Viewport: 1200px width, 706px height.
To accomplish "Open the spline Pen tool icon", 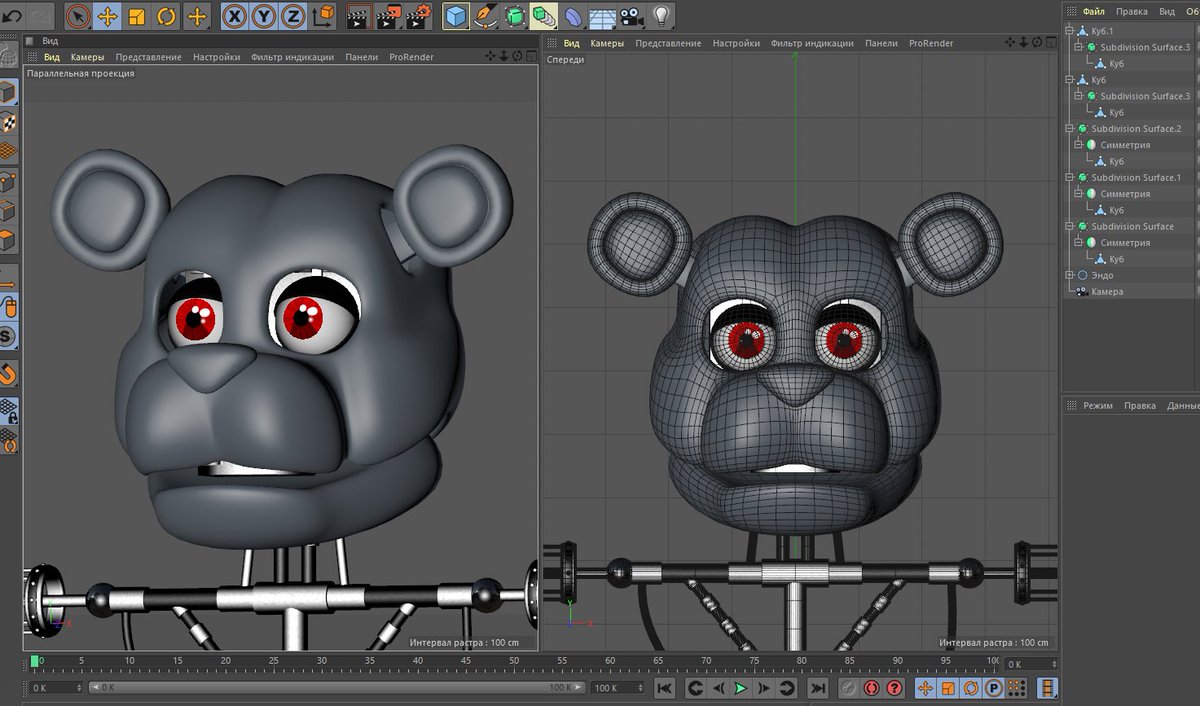I will [485, 16].
